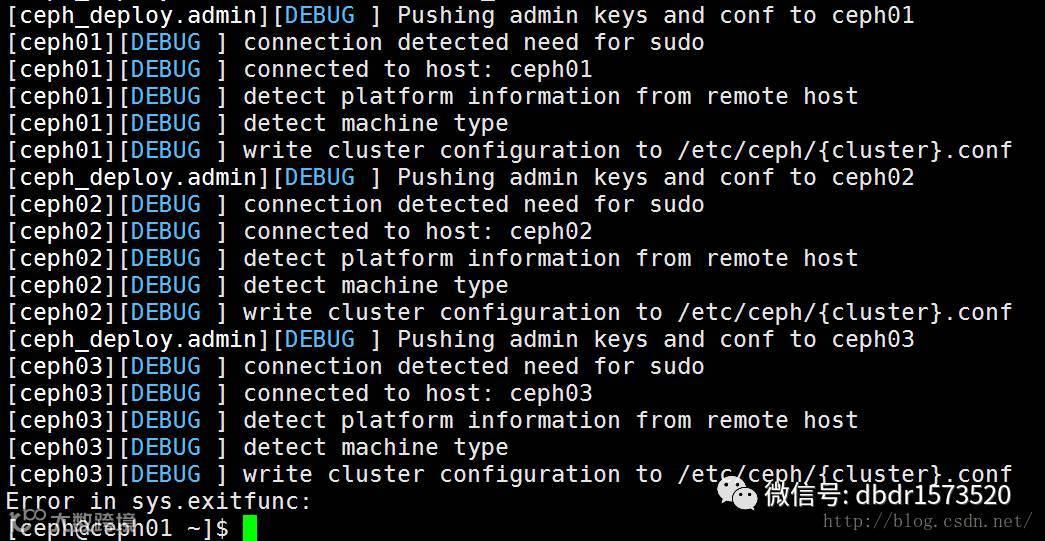Click the blog.csdn.net URL watermark
Image resolution: width=1045 pixels, height=541 pixels.
(927, 521)
